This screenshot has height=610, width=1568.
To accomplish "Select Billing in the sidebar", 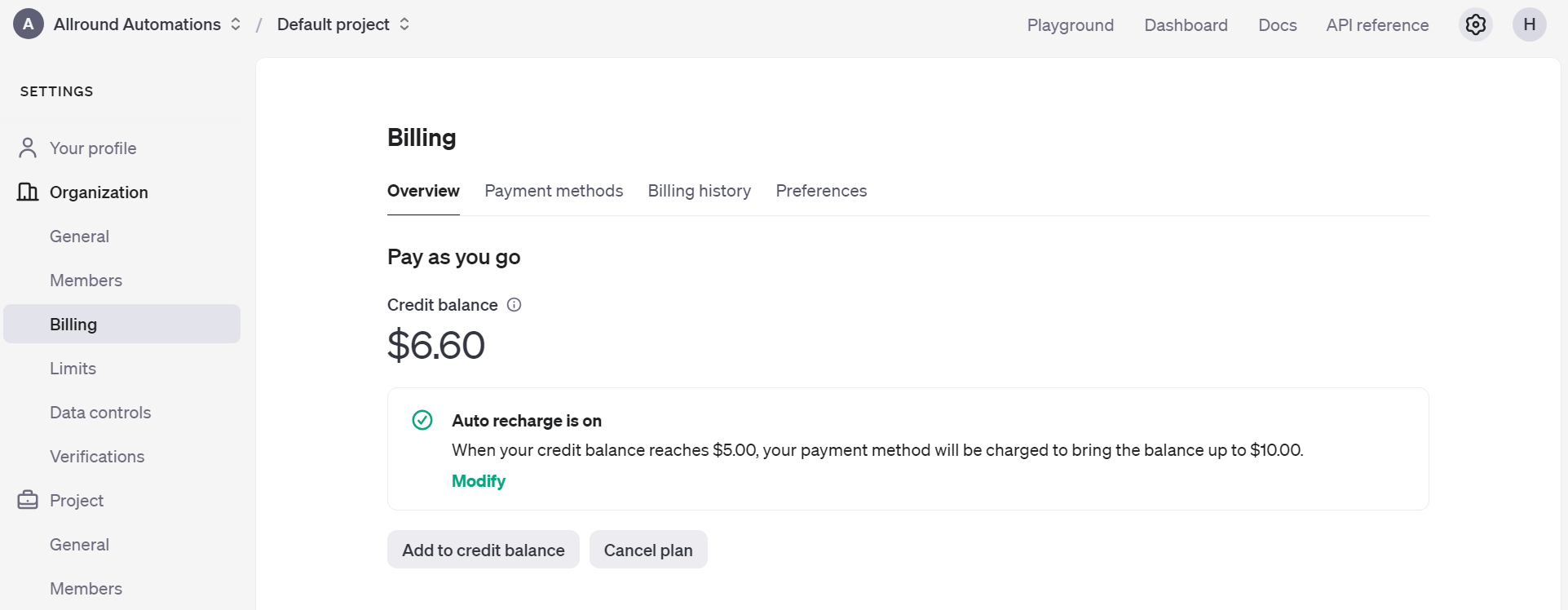I will [122, 324].
